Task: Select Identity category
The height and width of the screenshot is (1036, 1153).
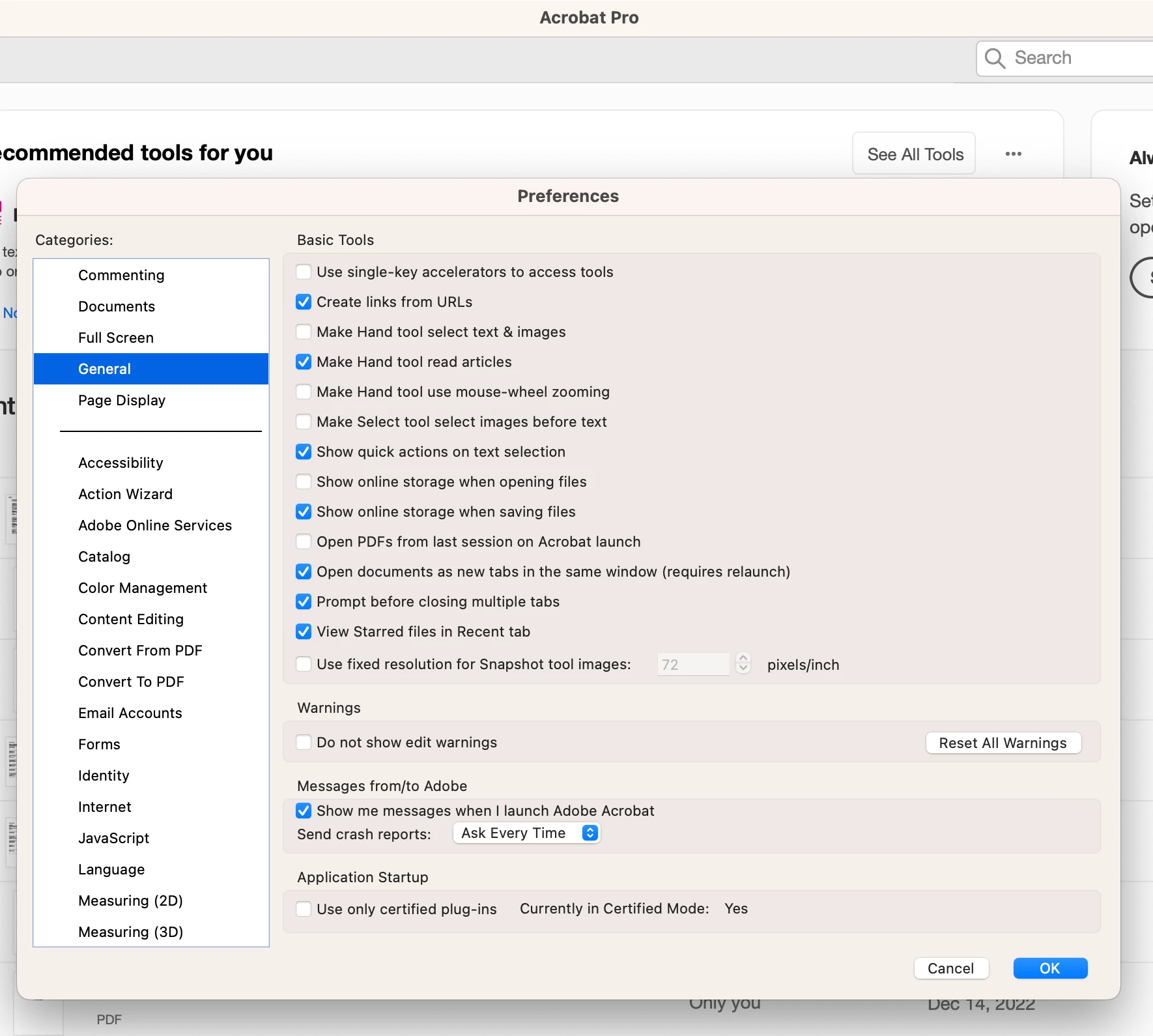Action: (x=151, y=775)
